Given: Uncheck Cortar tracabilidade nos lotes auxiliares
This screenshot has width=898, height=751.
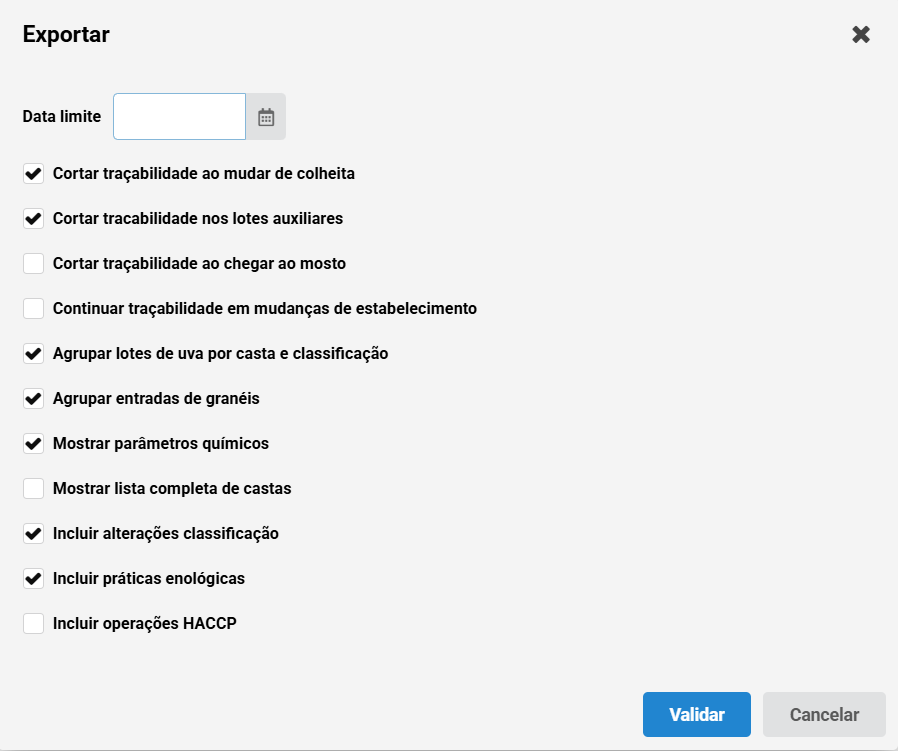Looking at the screenshot, I should pyautogui.click(x=33, y=218).
